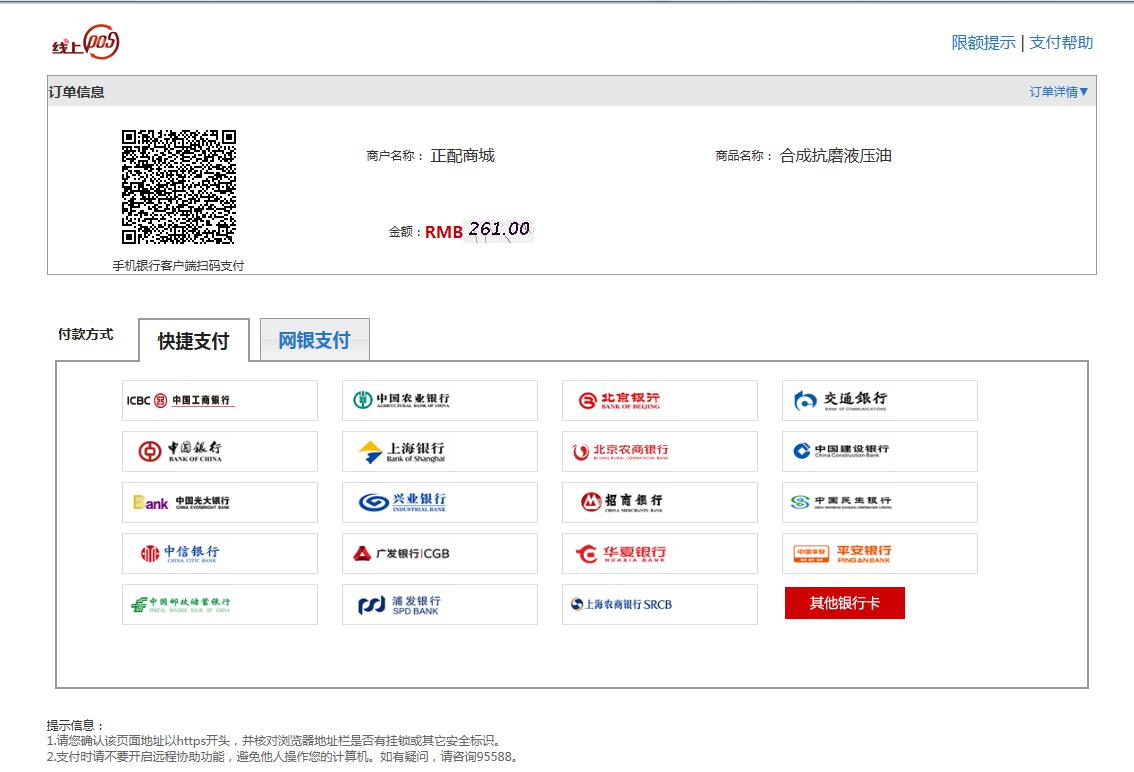Viewport: 1134px width, 772px height.
Task: Click the 付款方式 label
Action: click(x=85, y=334)
